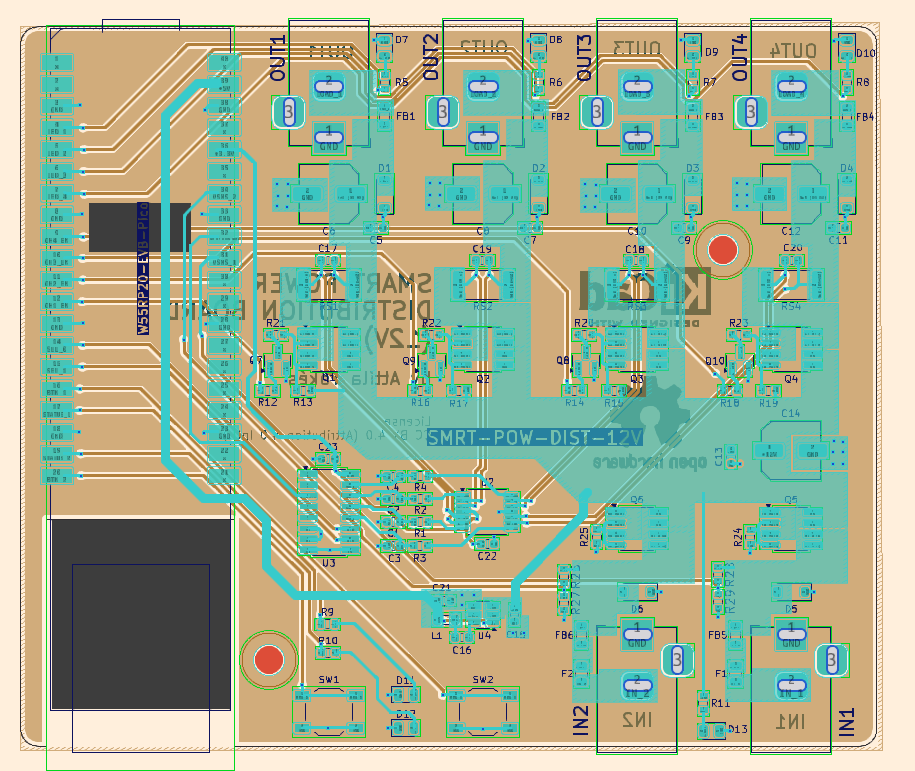Select the OUT3 connector silkscreen label
This screenshot has height=771, width=915.
click(x=584, y=57)
